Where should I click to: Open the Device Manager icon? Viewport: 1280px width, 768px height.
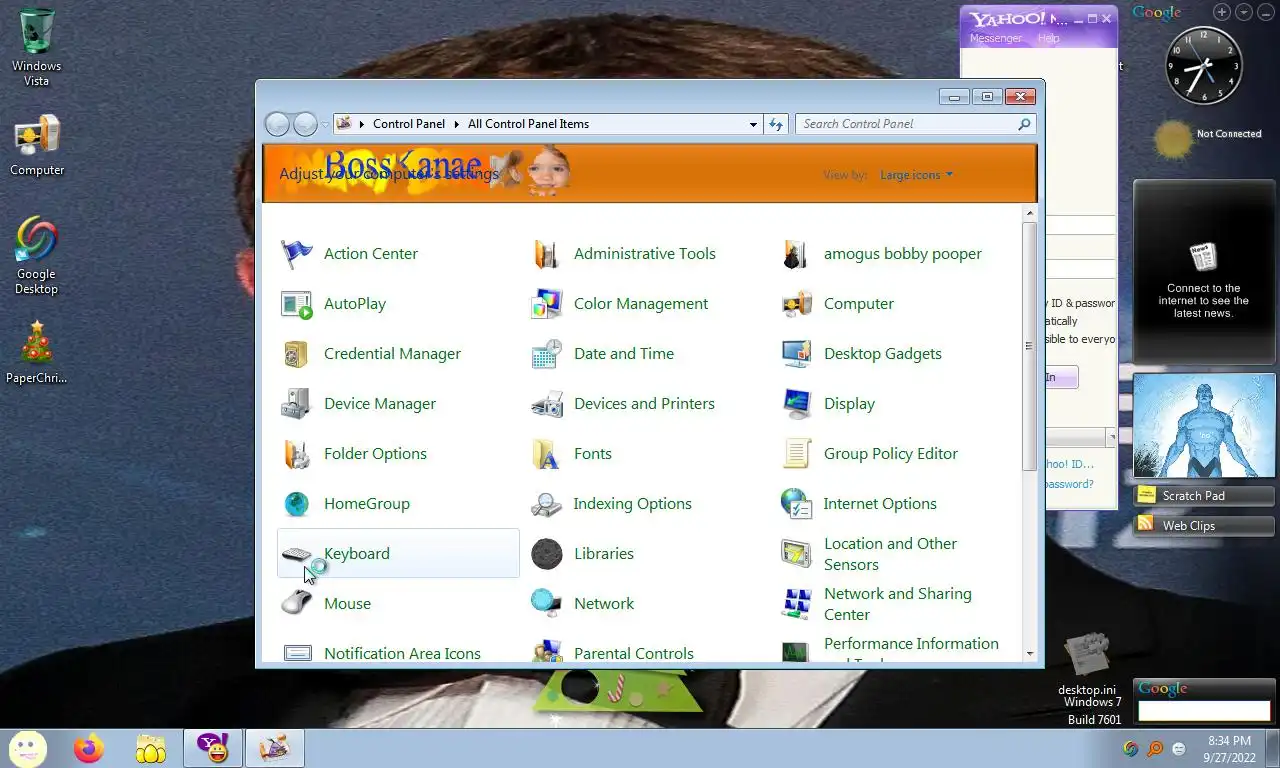click(x=296, y=404)
